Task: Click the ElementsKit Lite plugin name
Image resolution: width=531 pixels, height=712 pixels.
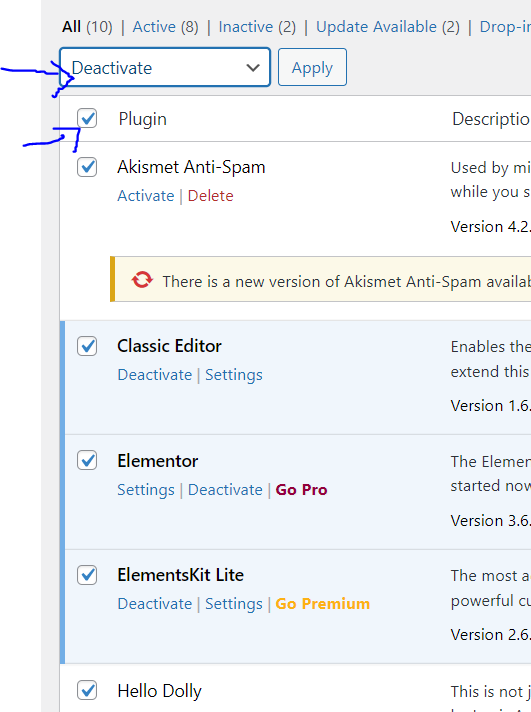Action: 181,575
